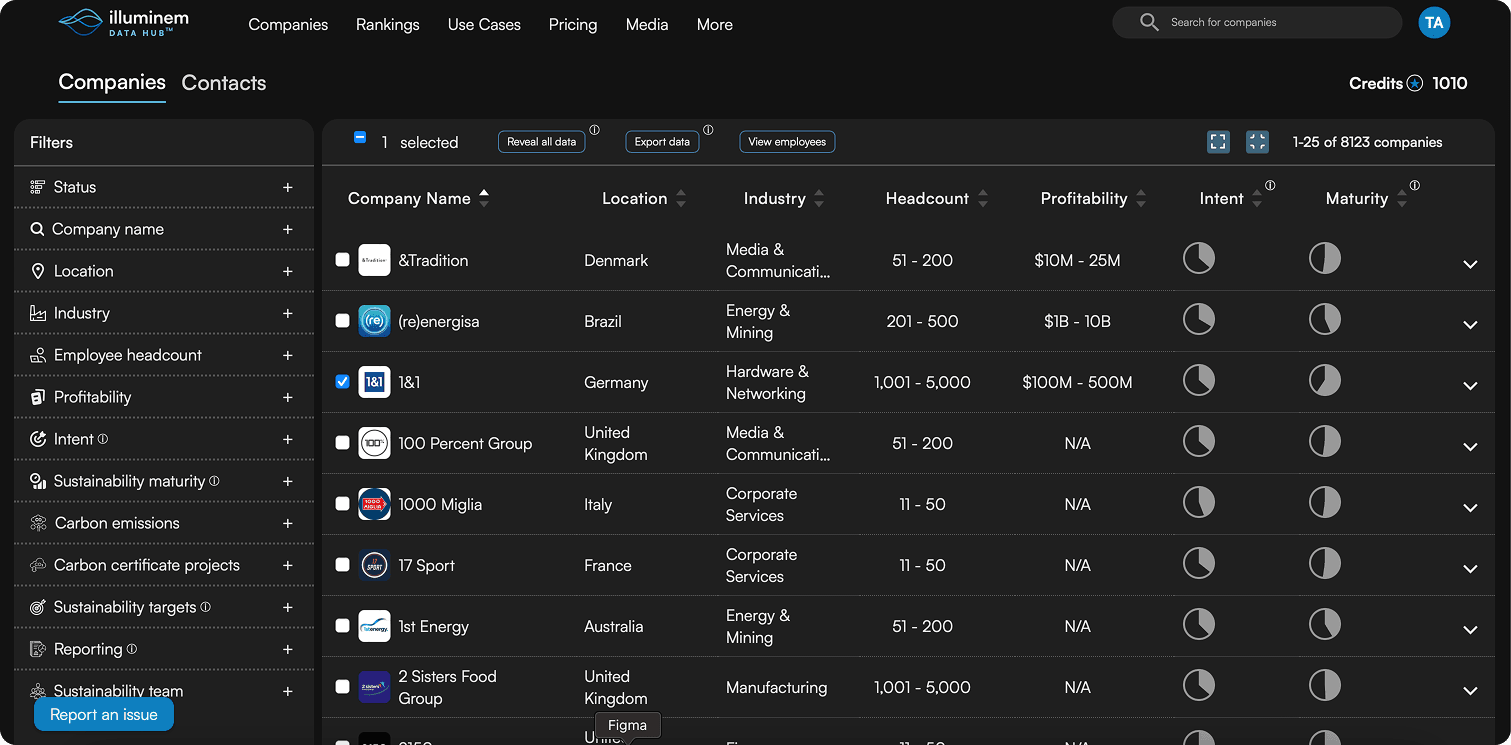Click the illuminem Data Hub logo

(123, 23)
